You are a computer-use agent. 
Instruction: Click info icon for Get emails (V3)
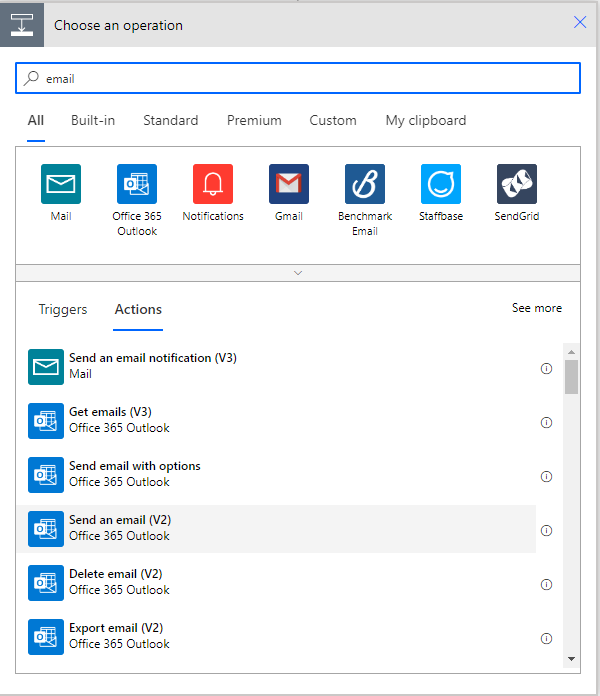(546, 422)
